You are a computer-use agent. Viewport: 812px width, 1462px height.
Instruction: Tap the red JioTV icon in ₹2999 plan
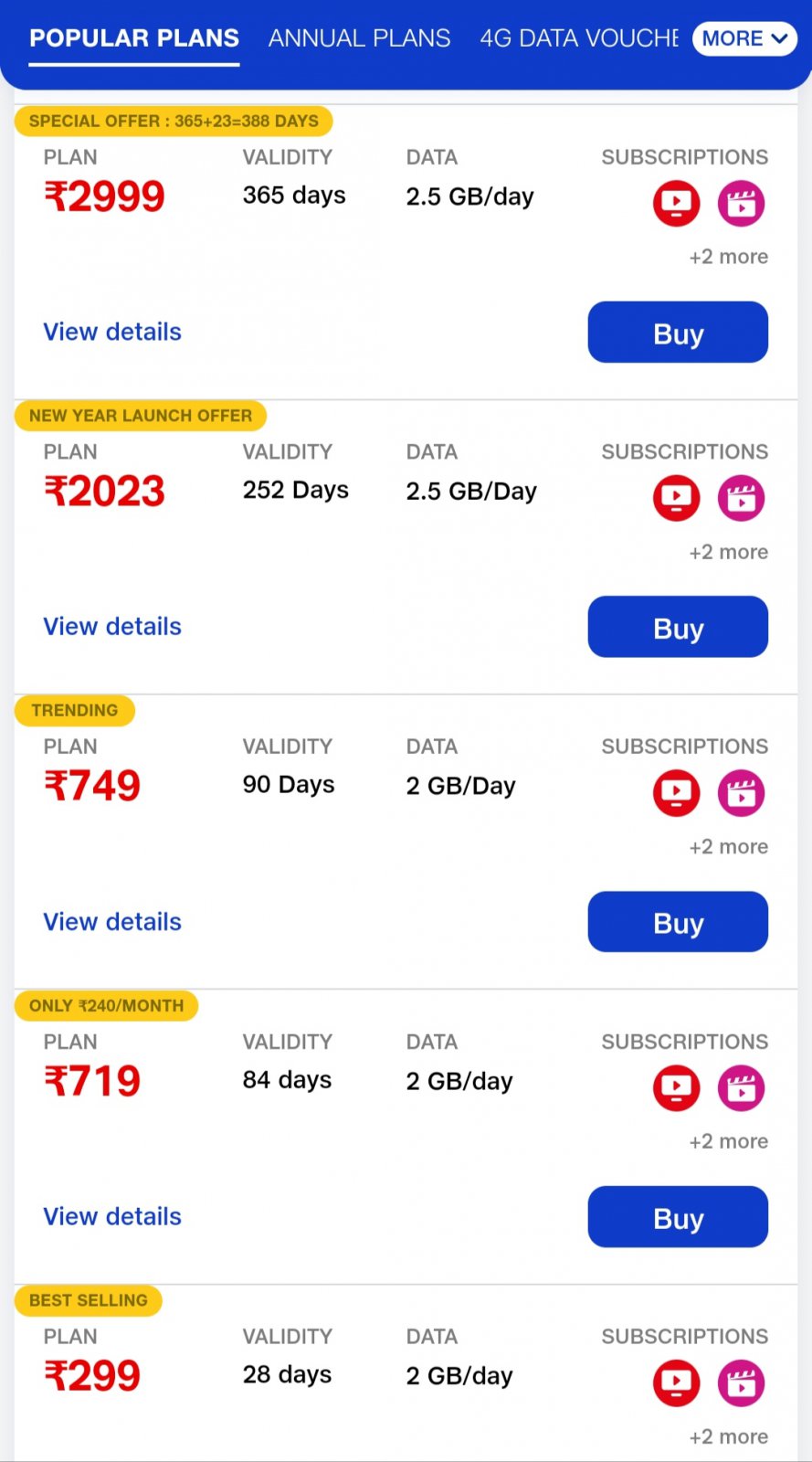[x=676, y=203]
